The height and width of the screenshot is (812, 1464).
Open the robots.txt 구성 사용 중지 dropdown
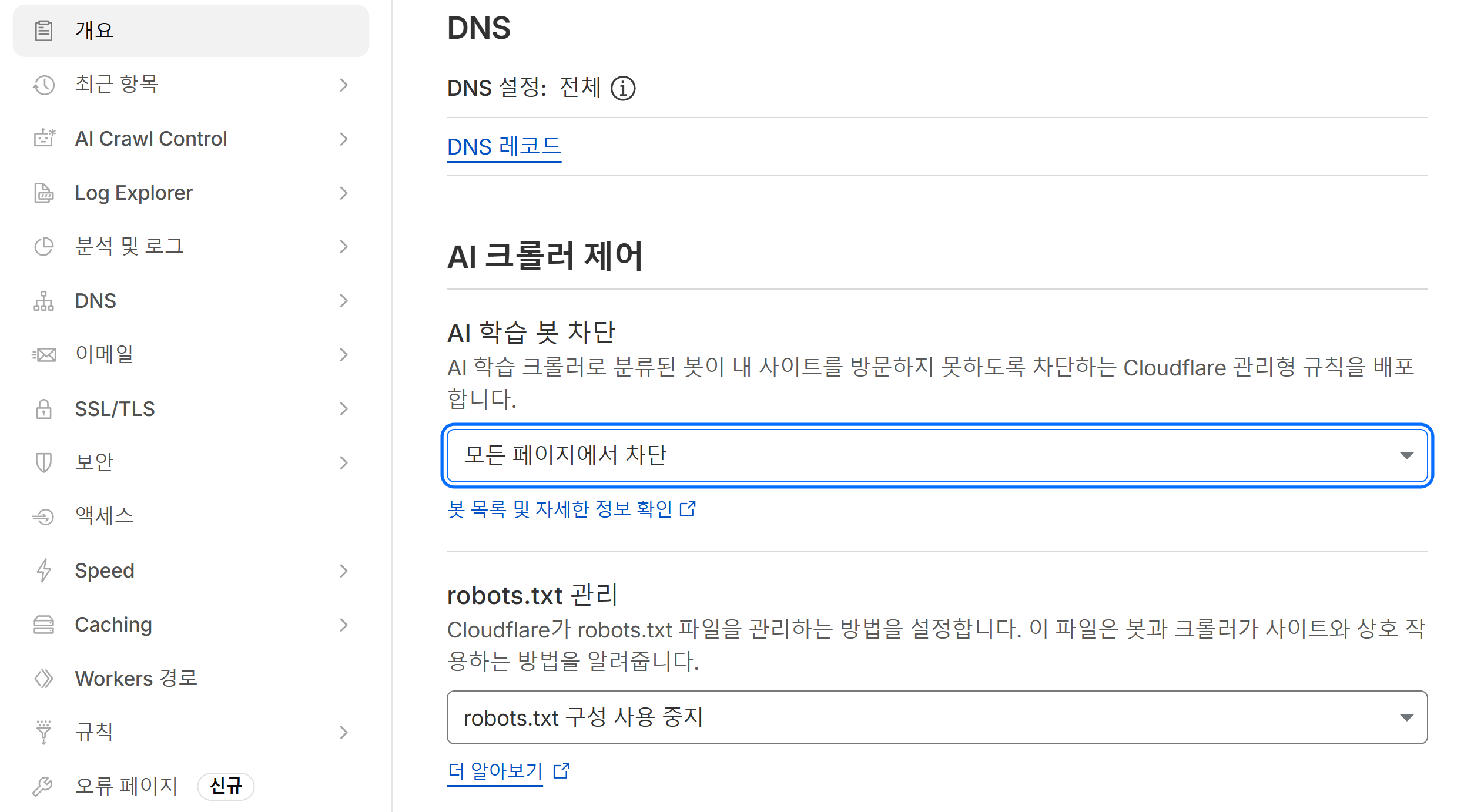tap(937, 717)
